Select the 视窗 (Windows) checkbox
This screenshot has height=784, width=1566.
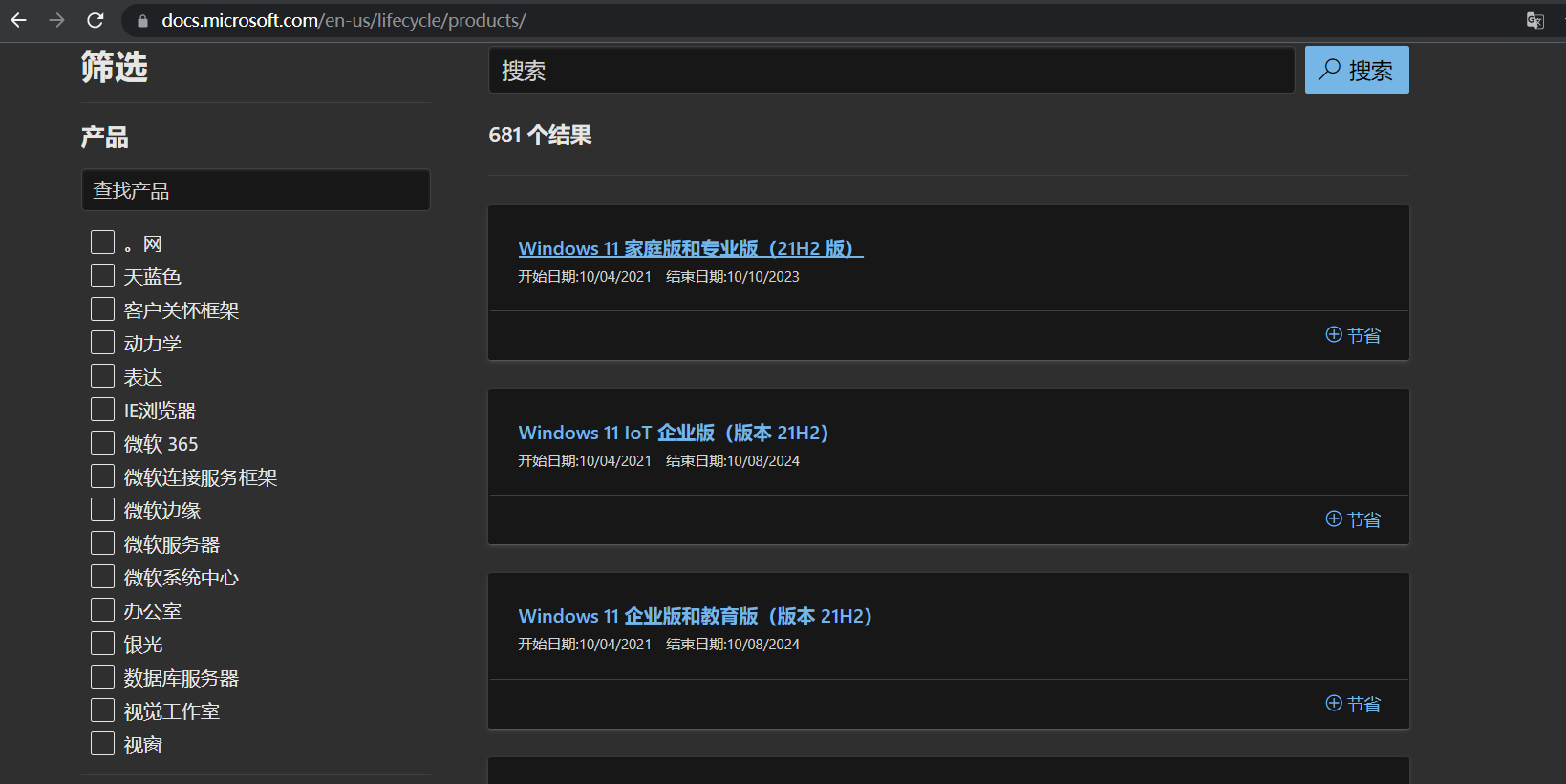(x=102, y=744)
